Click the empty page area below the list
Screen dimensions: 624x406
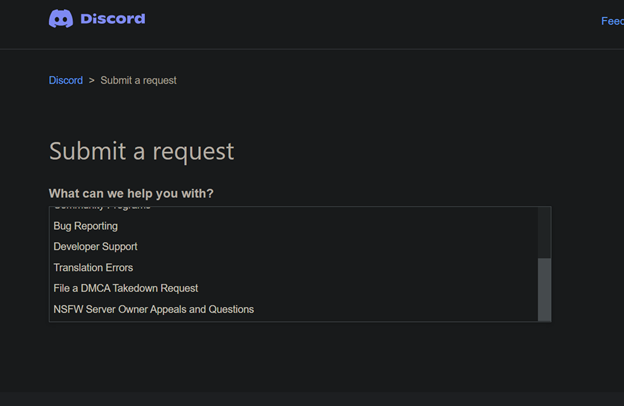(x=300, y=365)
